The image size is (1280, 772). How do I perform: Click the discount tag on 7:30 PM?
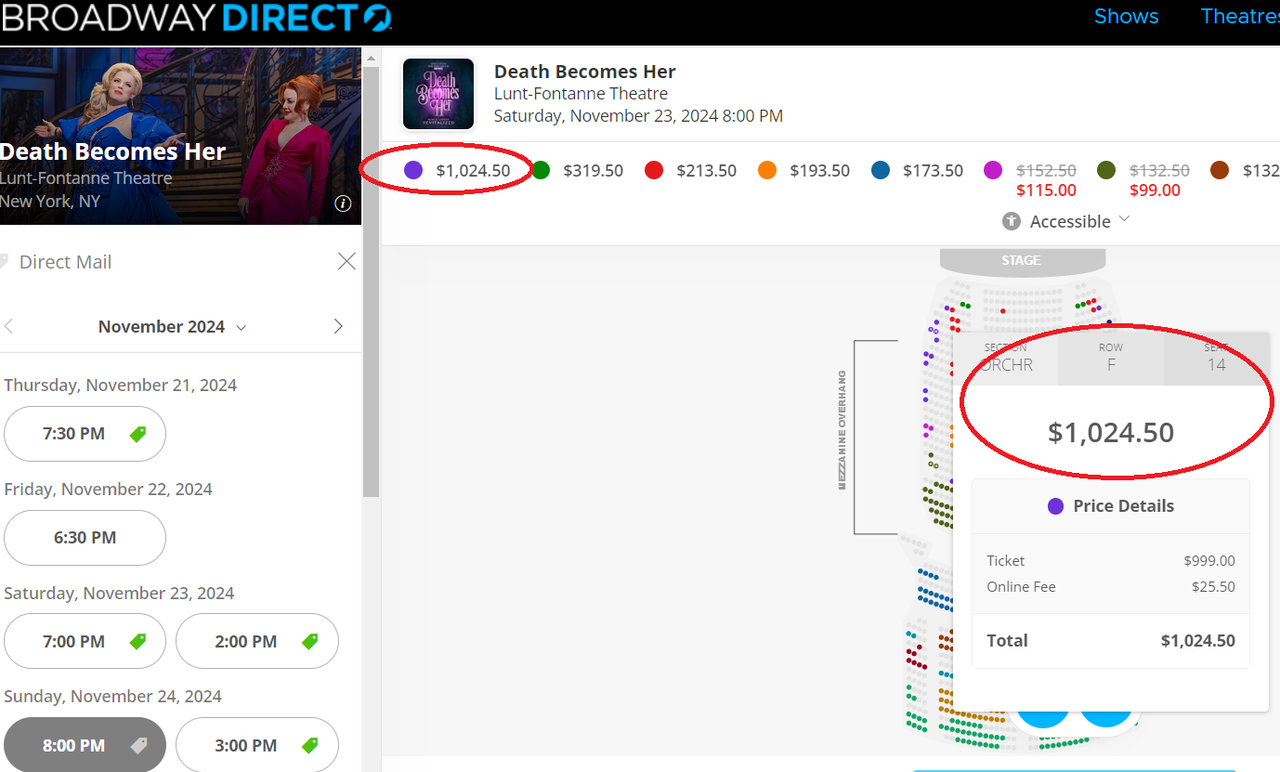138,434
